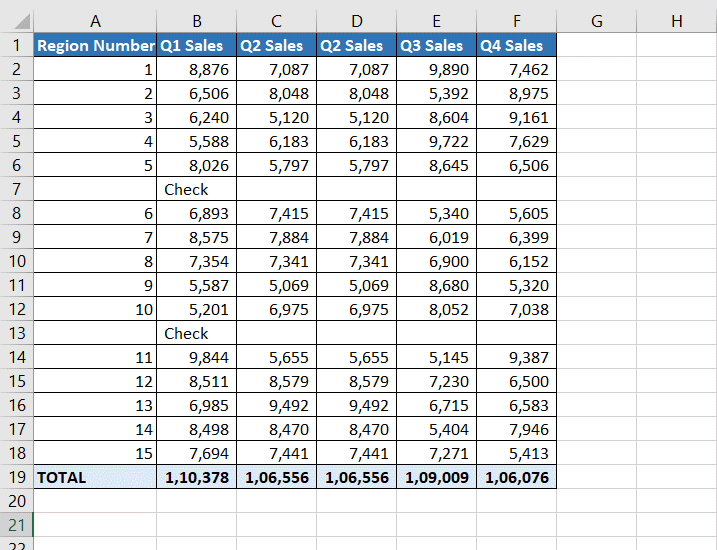
Task: Select Region Number 10 cell in column A
Action: click(x=95, y=309)
